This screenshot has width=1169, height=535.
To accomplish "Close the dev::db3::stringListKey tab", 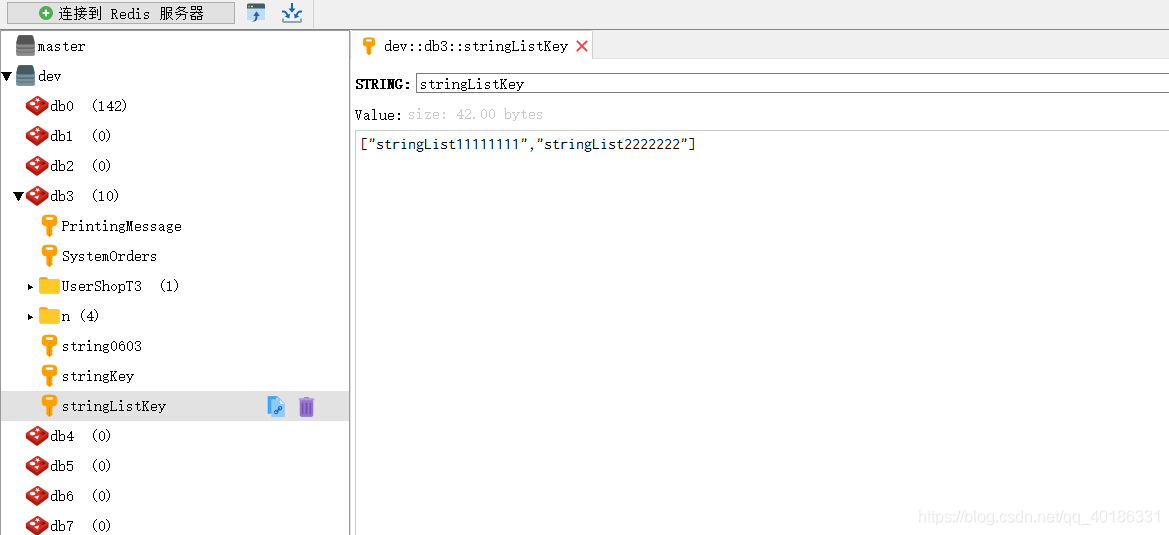I will [x=582, y=46].
